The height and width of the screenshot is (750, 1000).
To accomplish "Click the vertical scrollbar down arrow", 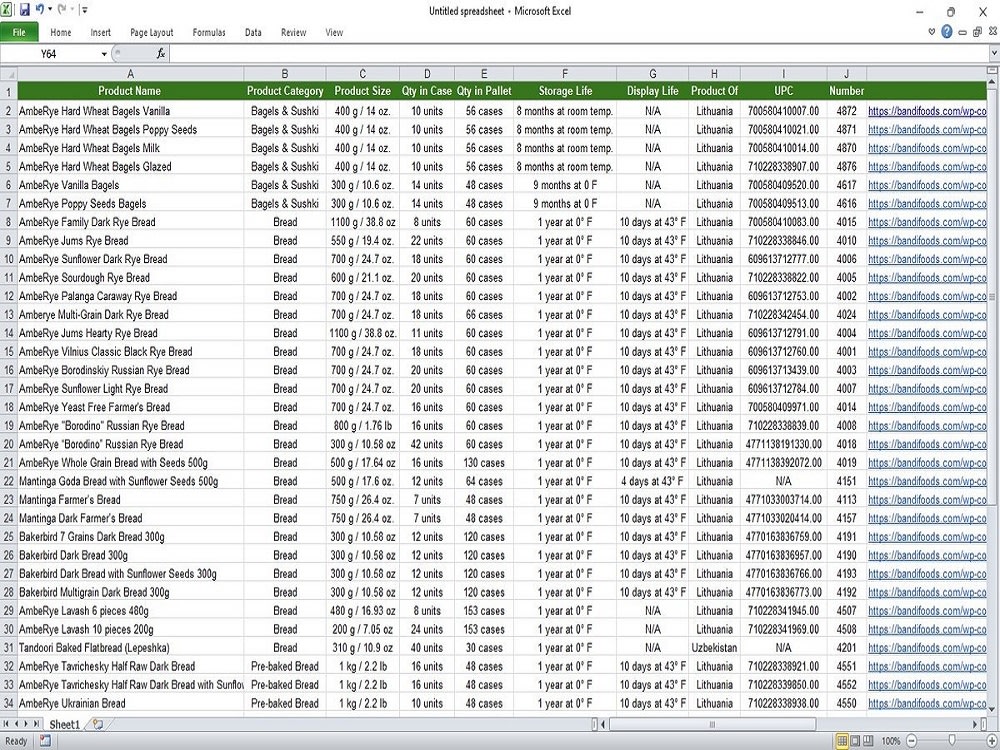I will 992,708.
